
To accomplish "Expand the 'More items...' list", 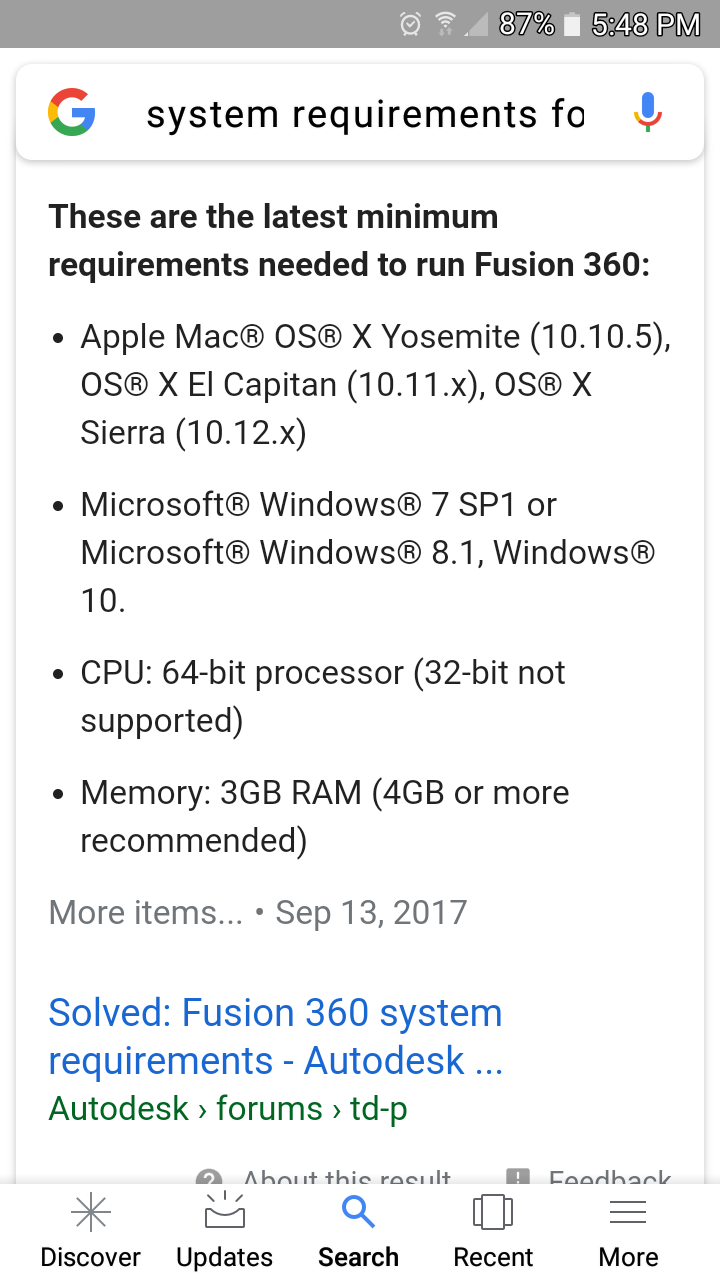I will click(145, 912).
